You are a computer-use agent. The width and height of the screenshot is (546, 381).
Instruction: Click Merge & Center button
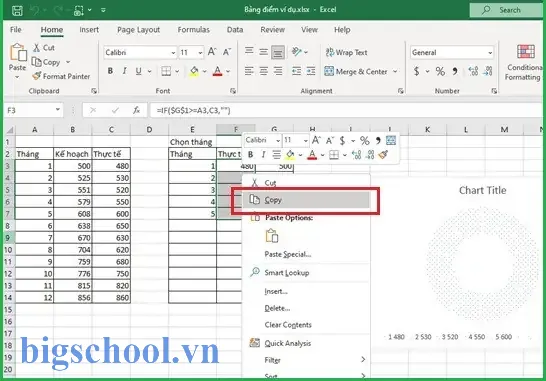[x=356, y=71]
